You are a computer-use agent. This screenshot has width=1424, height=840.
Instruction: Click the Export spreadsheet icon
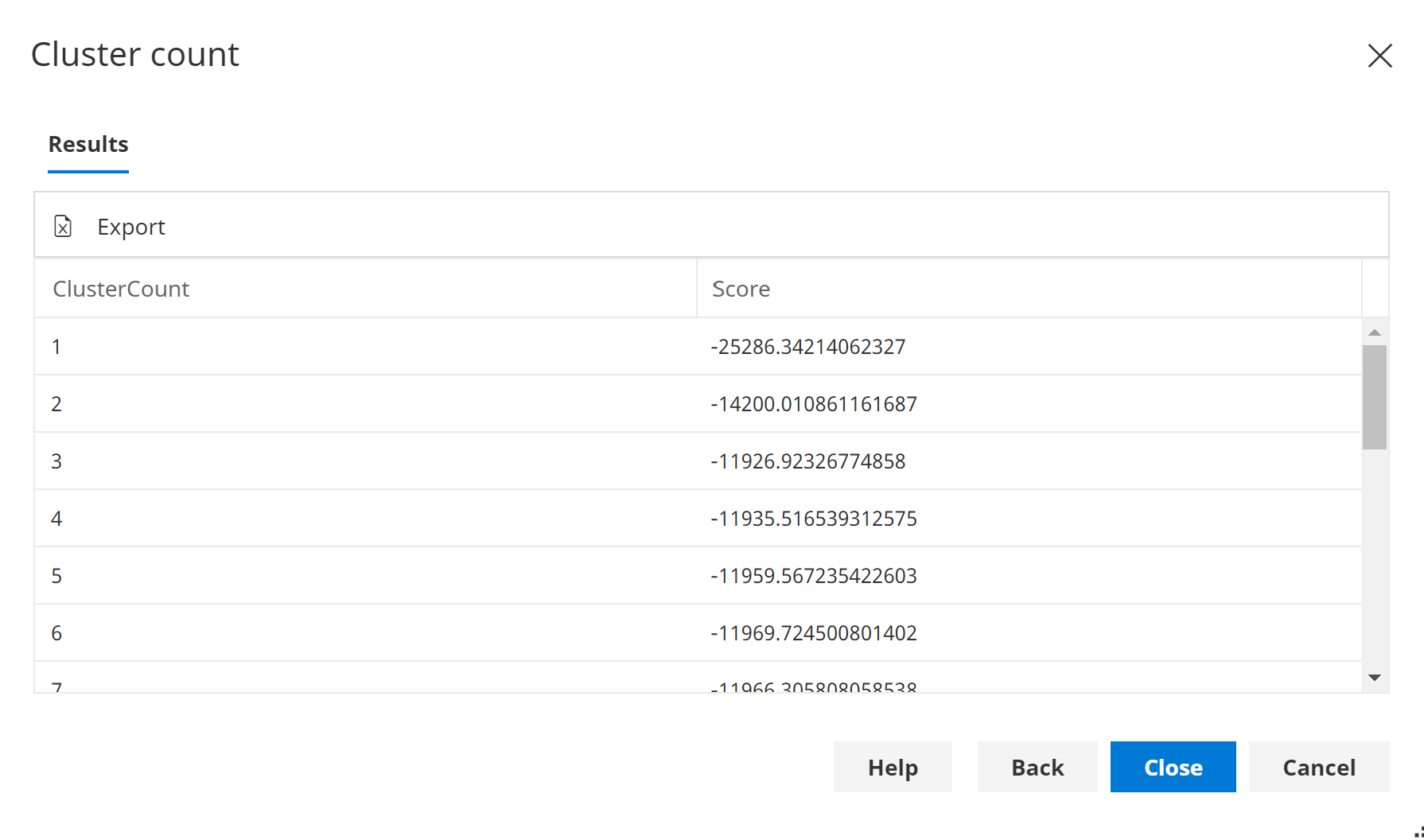tap(64, 226)
